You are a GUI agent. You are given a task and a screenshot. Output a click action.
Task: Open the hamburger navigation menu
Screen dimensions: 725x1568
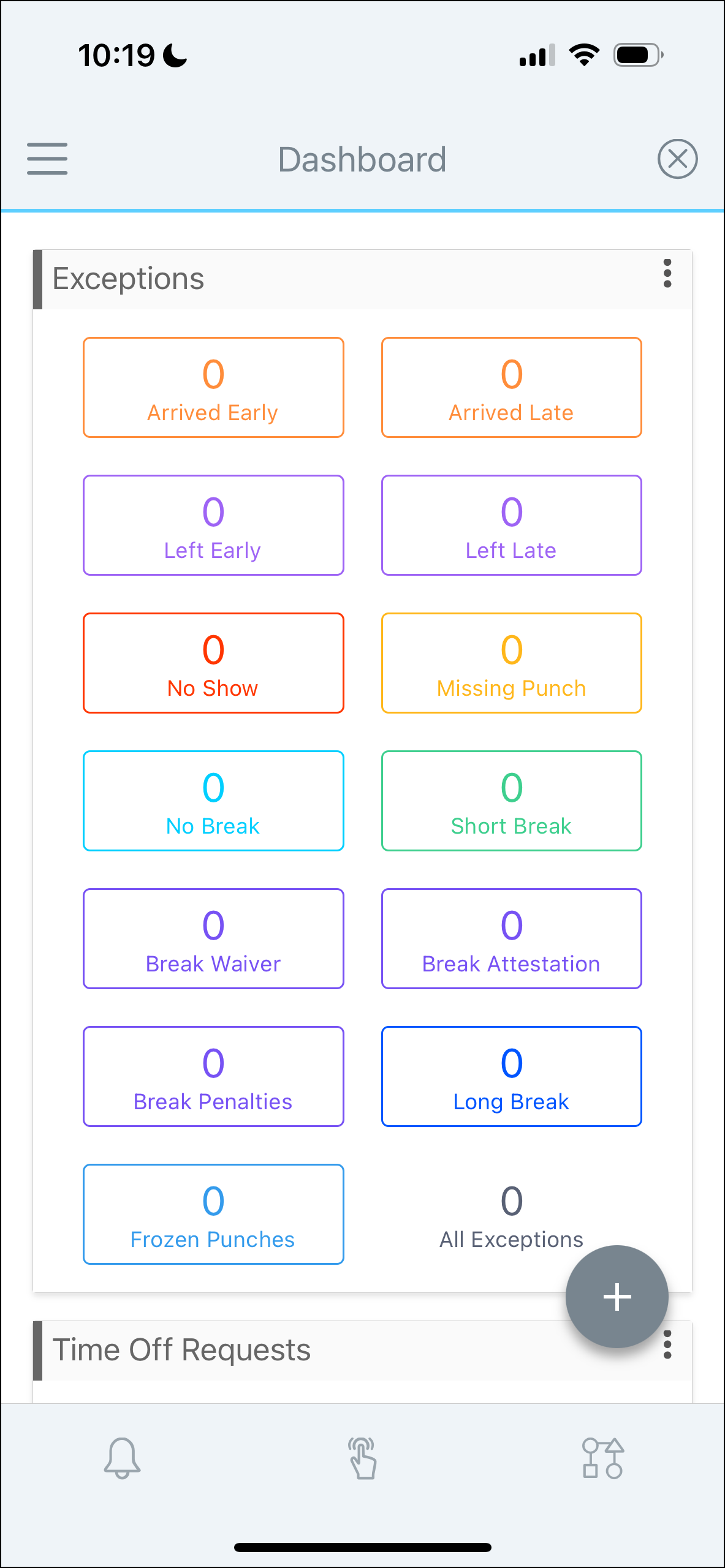point(47,159)
